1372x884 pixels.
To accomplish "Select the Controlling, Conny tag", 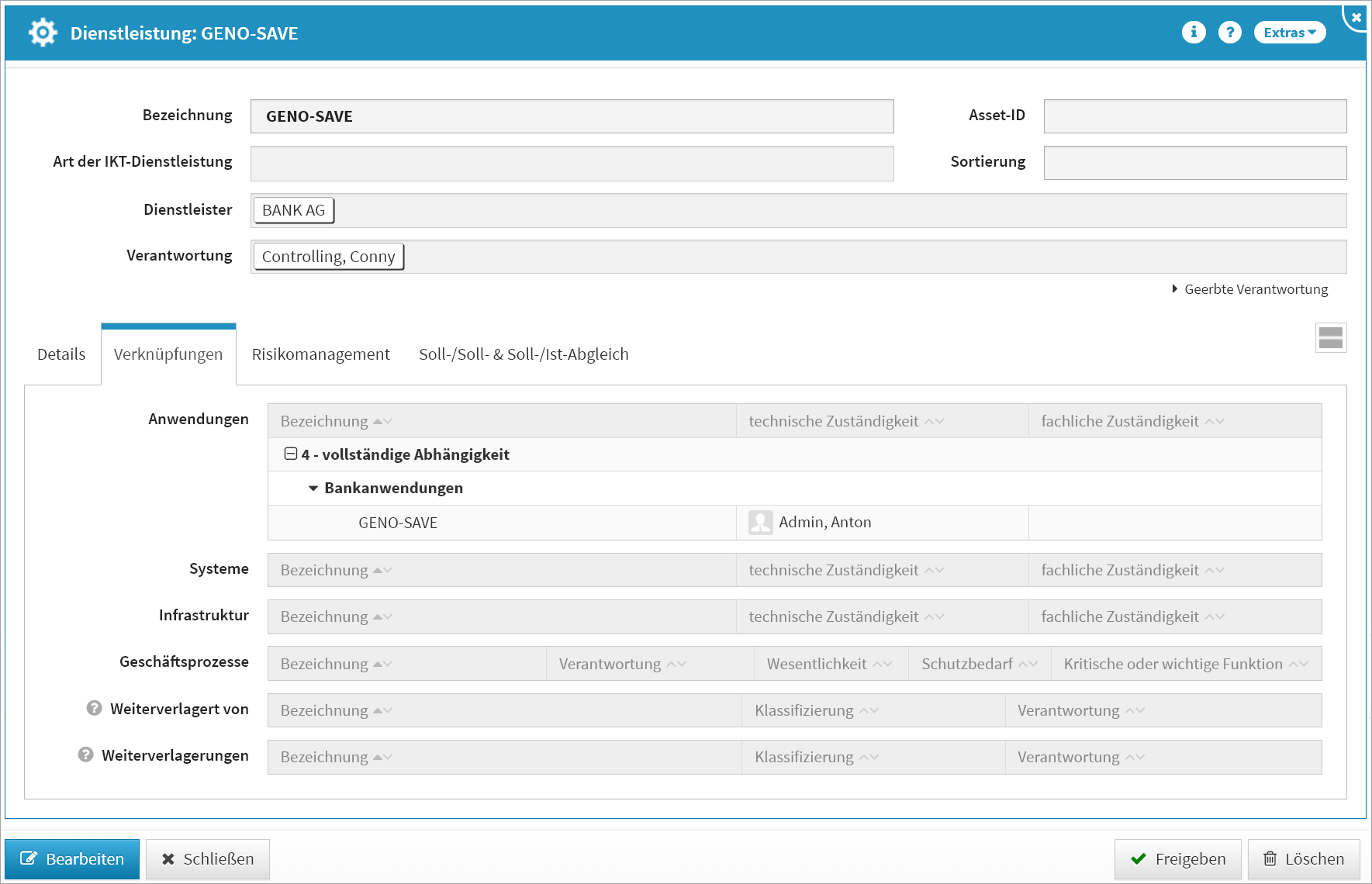I will pos(328,257).
